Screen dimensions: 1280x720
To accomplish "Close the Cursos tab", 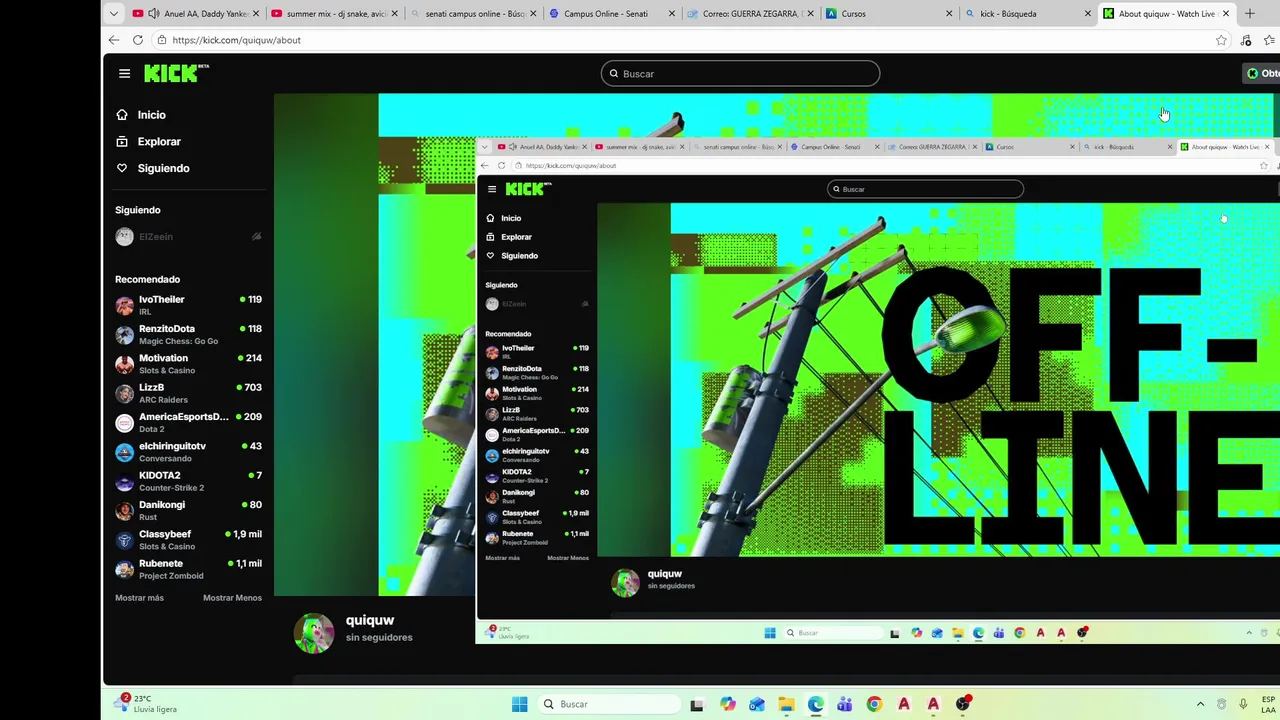I will (949, 14).
